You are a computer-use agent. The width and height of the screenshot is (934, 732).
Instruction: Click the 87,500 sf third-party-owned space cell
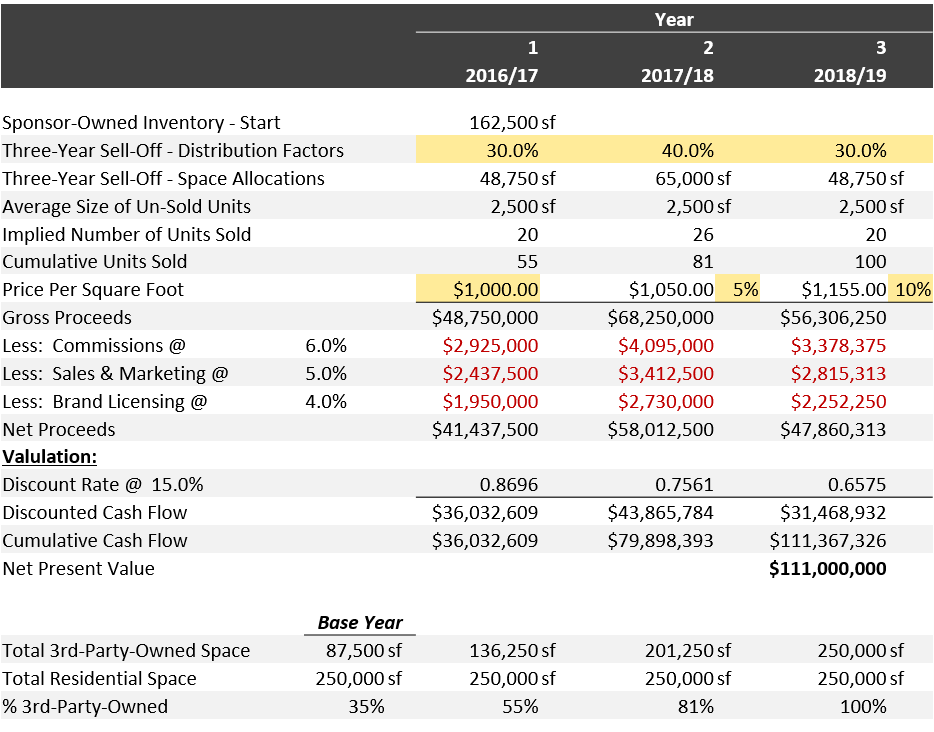tap(363, 650)
